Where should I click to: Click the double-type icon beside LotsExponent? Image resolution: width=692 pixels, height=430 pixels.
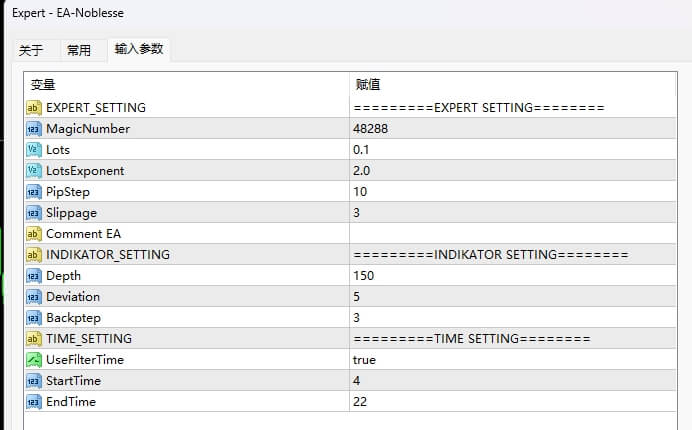34,171
